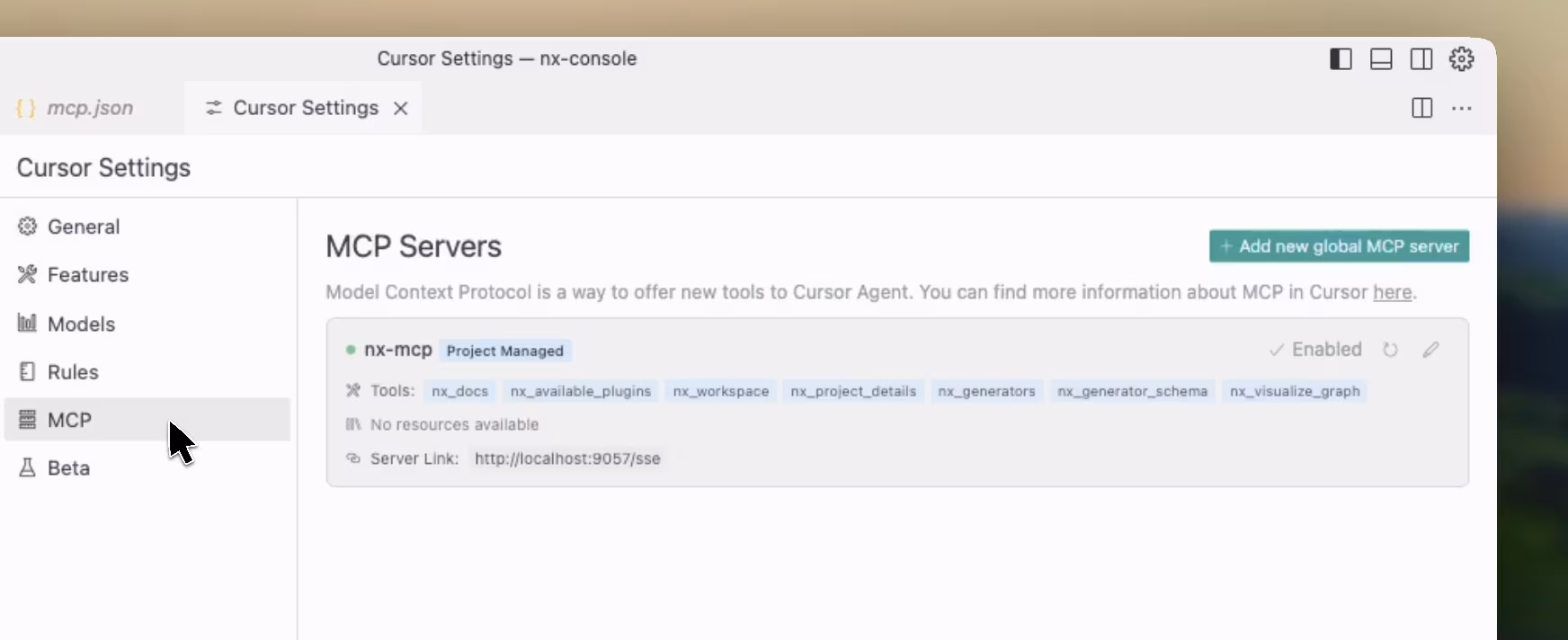
Task: Open settings via the title bar gear icon
Action: (1462, 59)
